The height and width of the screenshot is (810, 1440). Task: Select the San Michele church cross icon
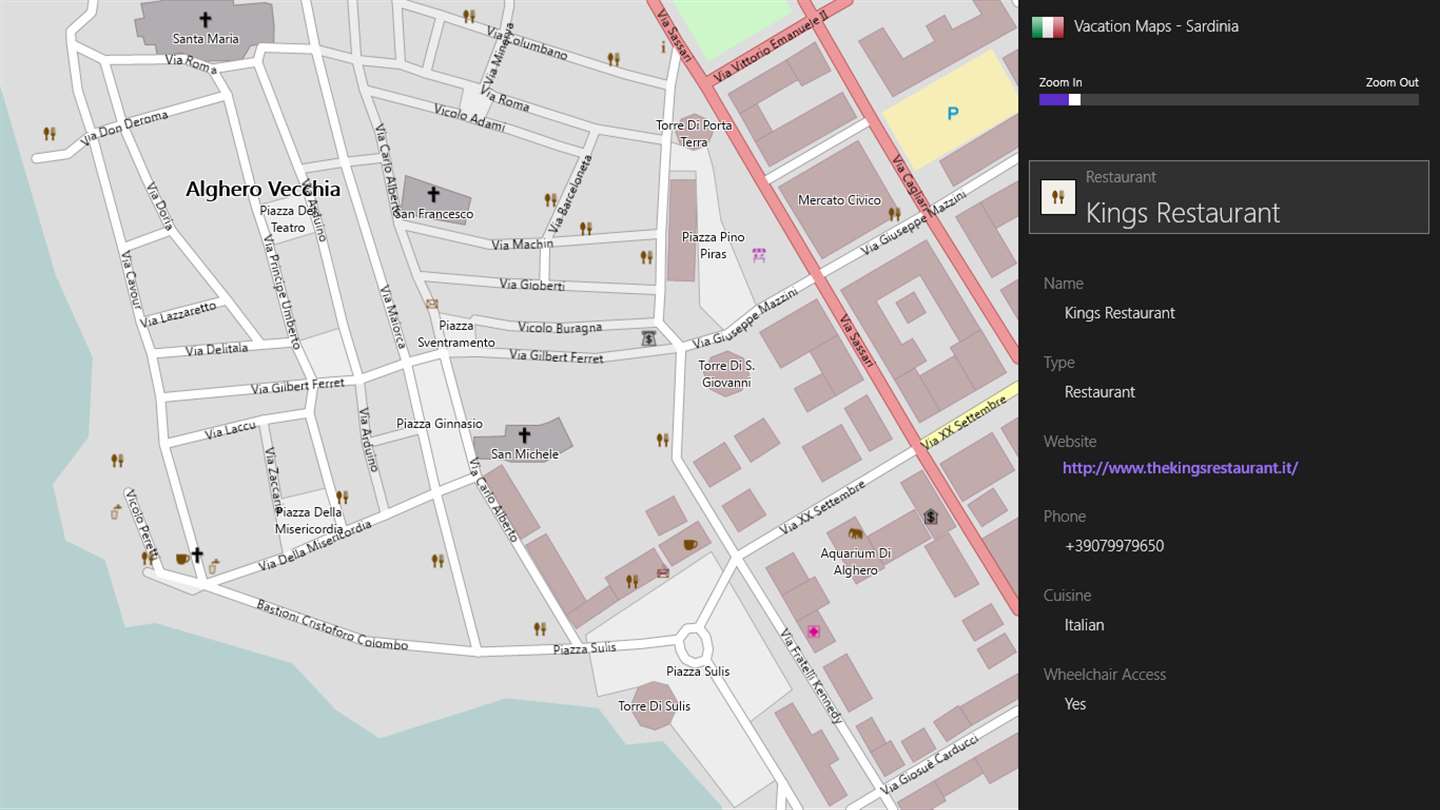(x=524, y=435)
